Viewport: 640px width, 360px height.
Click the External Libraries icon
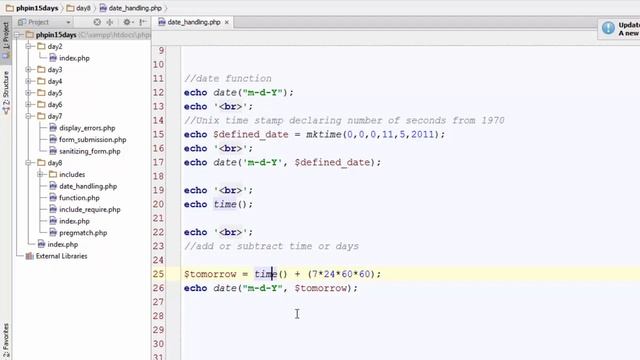[29, 256]
